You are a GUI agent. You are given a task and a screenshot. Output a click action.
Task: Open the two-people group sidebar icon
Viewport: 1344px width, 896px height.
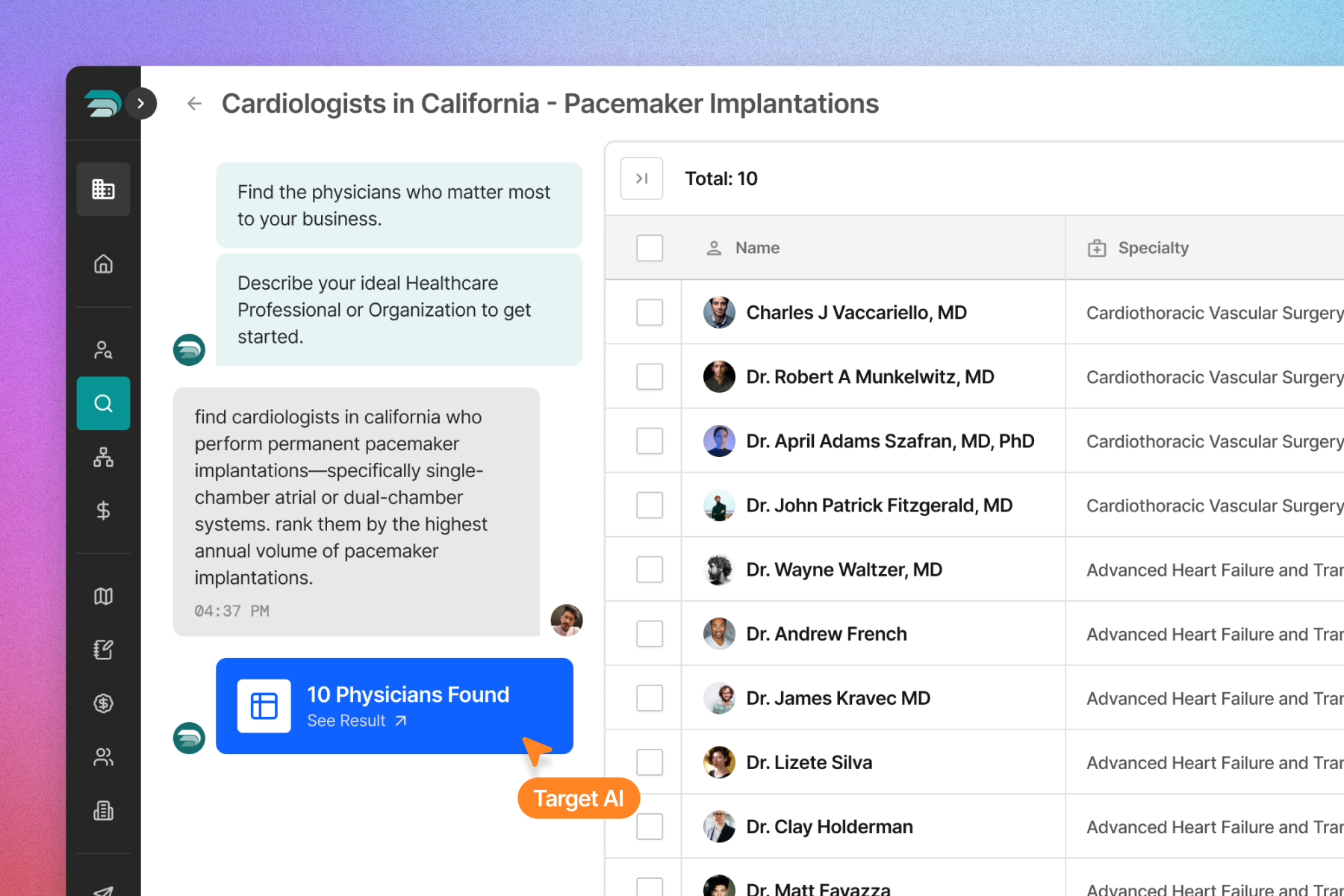(x=103, y=757)
